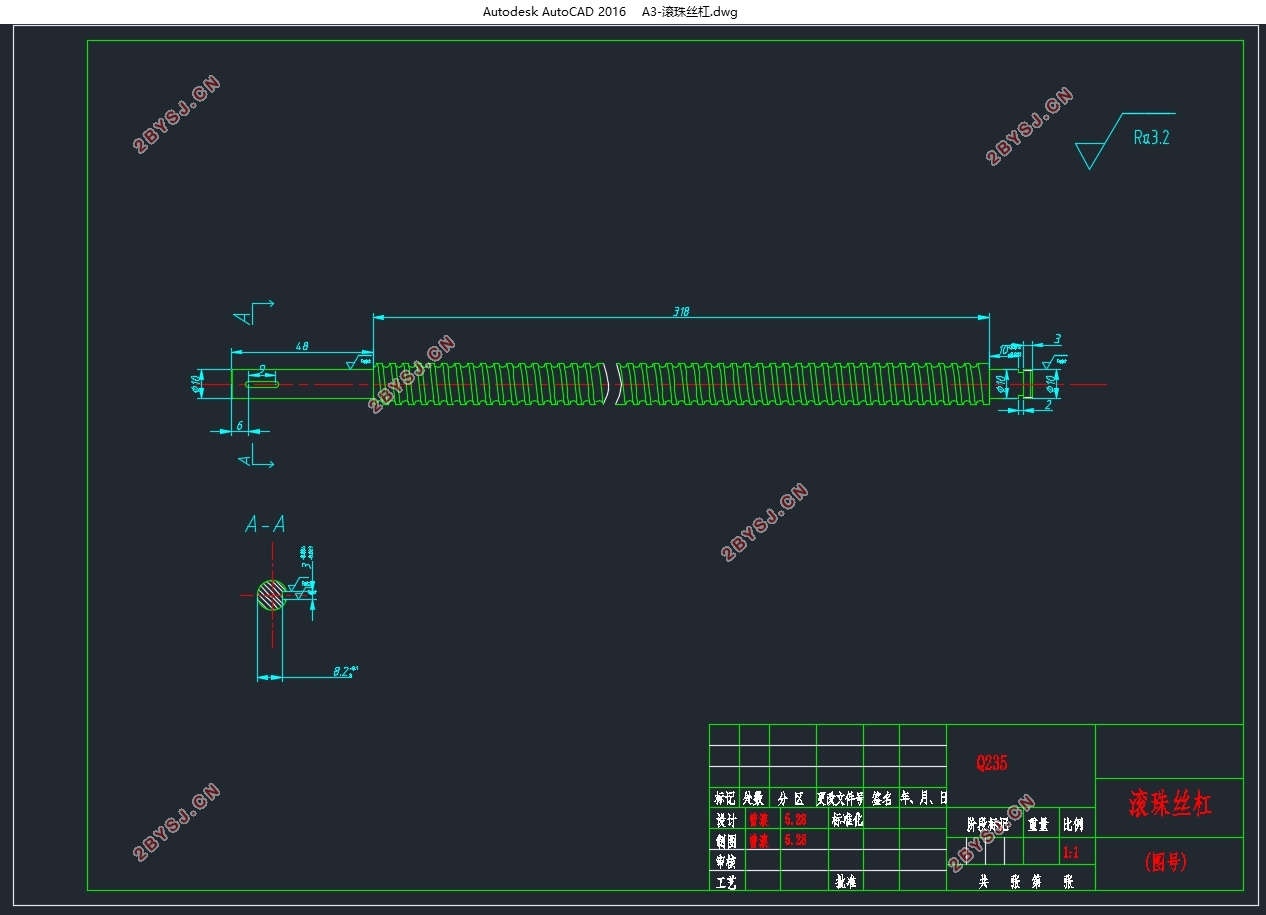This screenshot has width=1266, height=915.
Task: Select the "滚珠丝杠" part title
Action: (x=1170, y=804)
